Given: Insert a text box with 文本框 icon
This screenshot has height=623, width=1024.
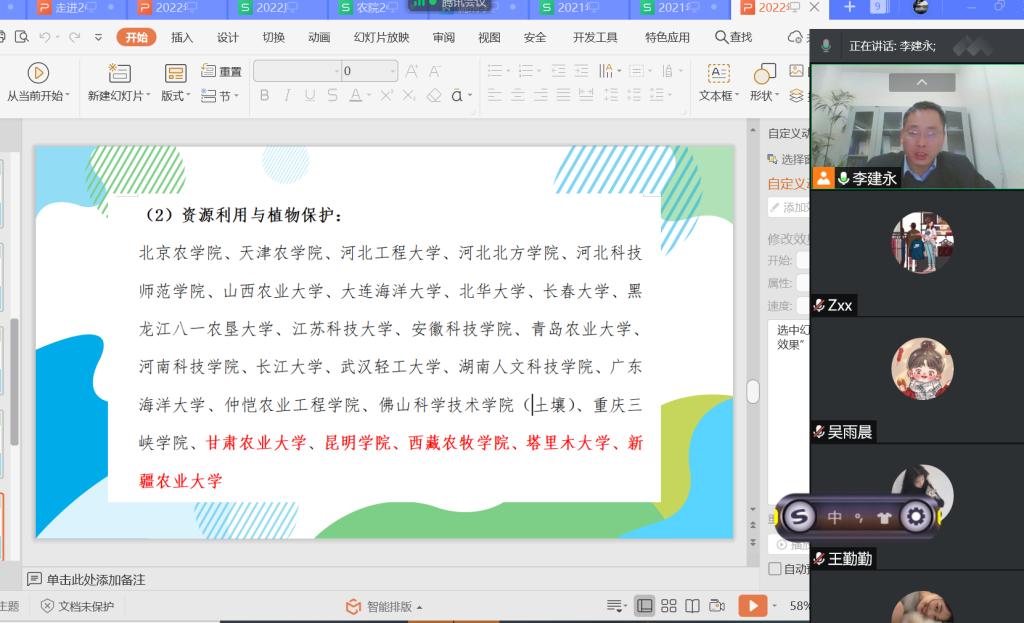Looking at the screenshot, I should [718, 73].
